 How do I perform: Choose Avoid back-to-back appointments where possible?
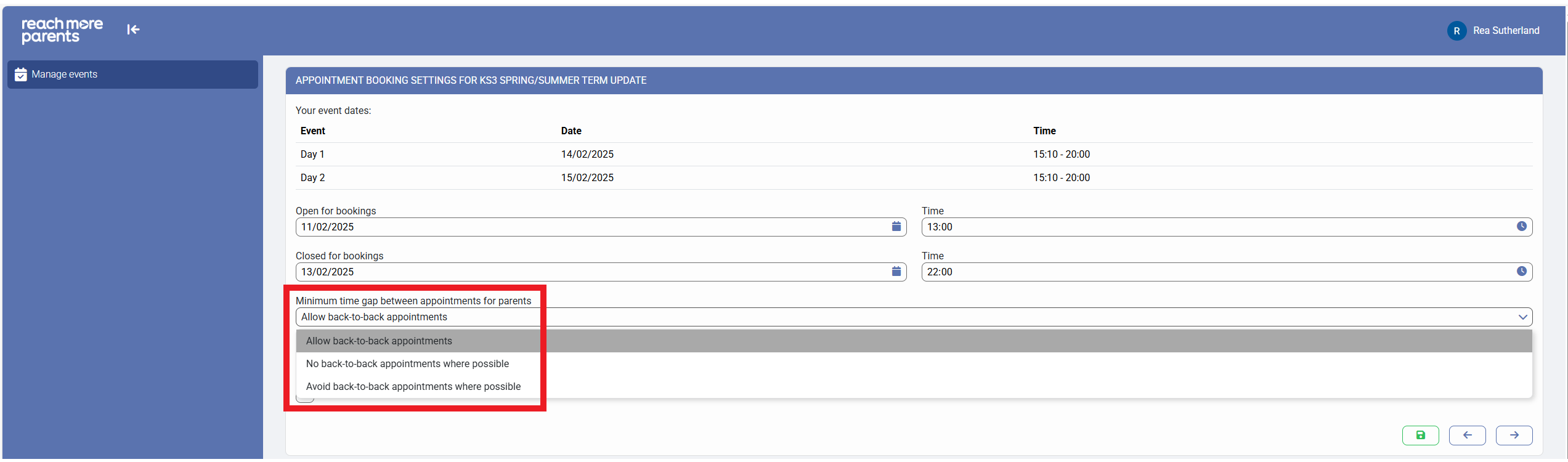[413, 387]
